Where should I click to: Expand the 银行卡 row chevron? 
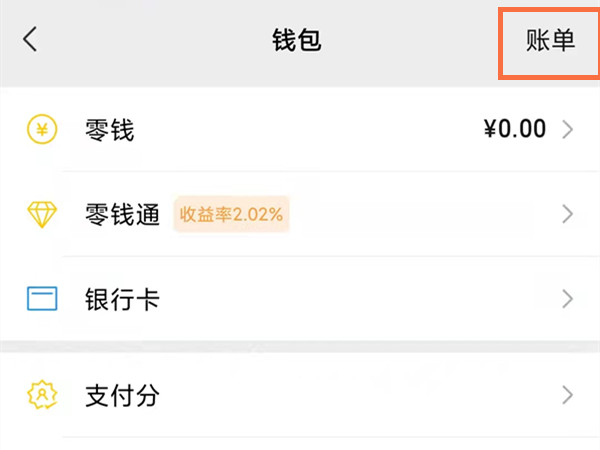(568, 299)
